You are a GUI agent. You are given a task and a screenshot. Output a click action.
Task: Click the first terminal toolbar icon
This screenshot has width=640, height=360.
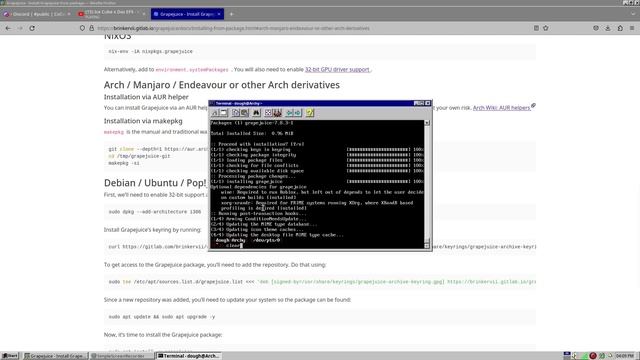point(215,113)
